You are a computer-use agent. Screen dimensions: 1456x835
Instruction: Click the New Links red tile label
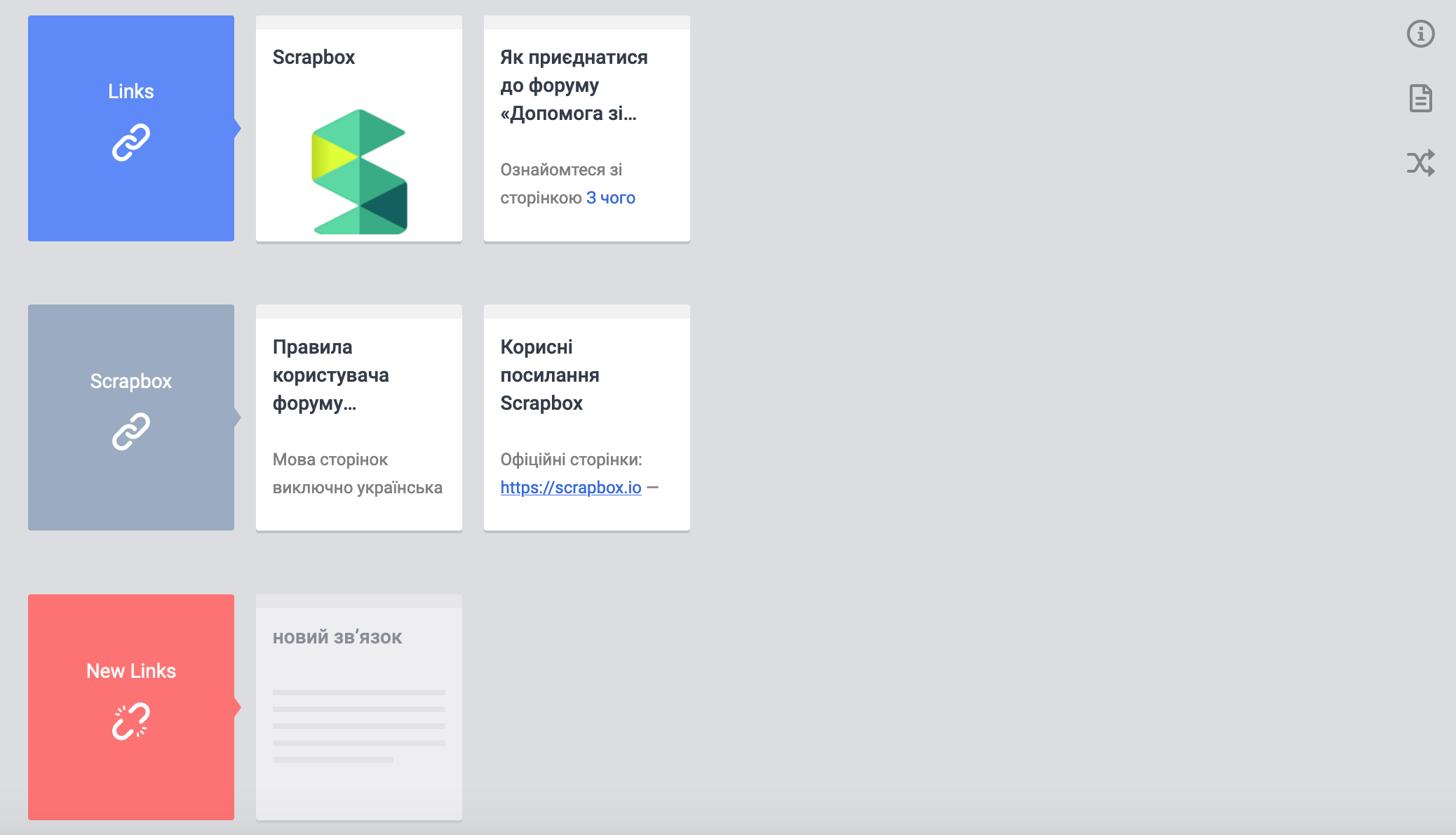coord(131,671)
